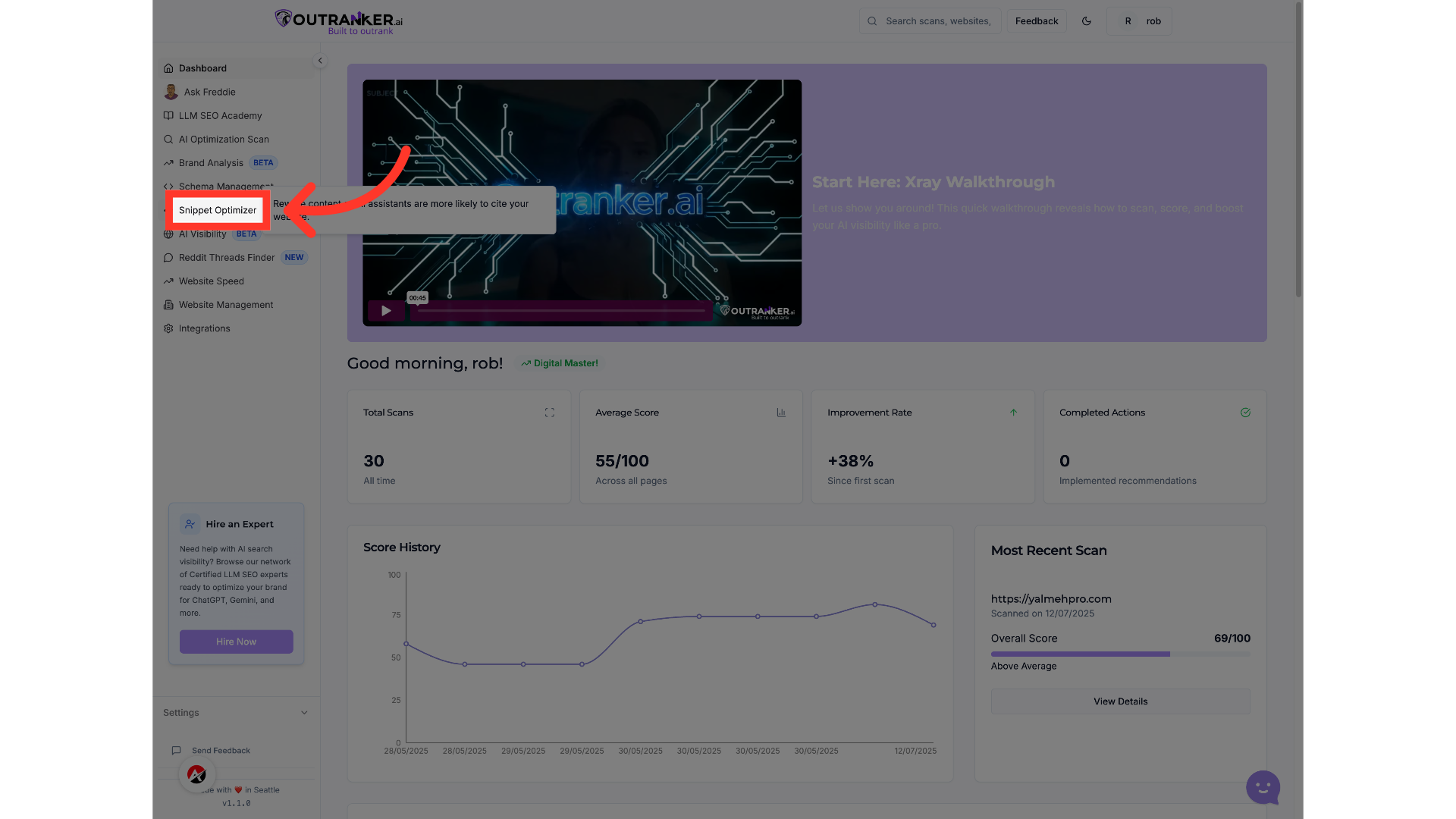Expand the Settings section at sidebar bottom
1456x819 pixels.
[x=236, y=712]
